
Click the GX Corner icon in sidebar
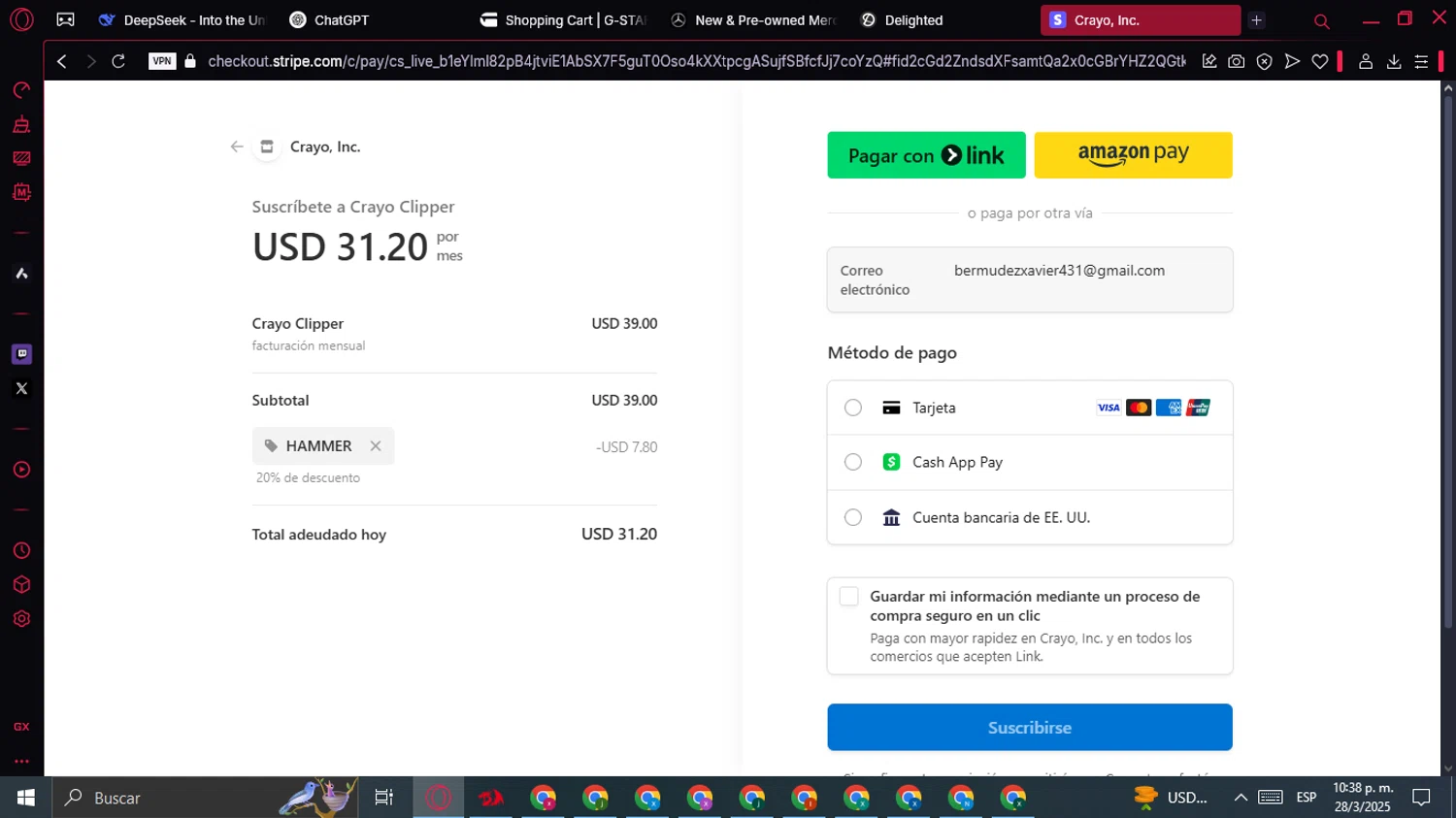click(21, 727)
